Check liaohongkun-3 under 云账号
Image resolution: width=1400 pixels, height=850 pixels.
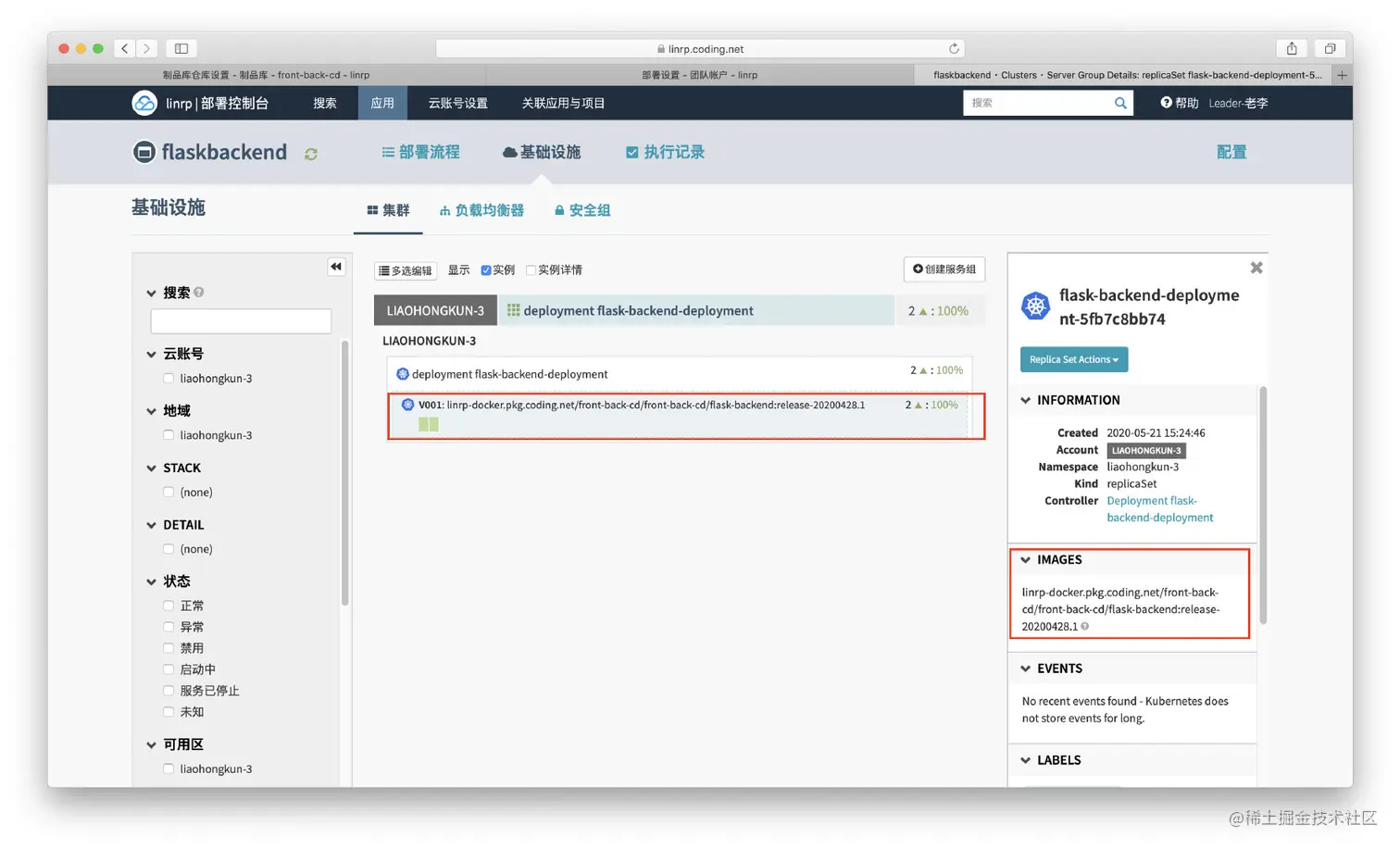pos(169,378)
